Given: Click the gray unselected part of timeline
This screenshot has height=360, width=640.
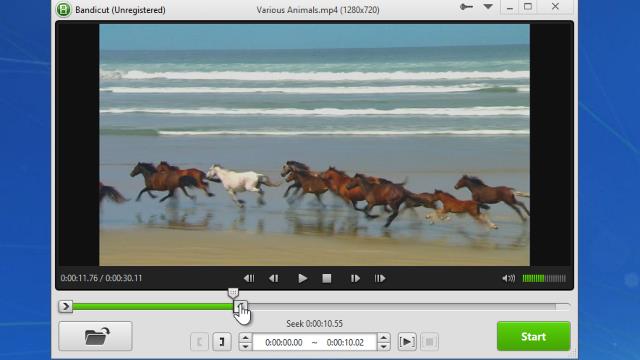Looking at the screenshot, I should click(x=402, y=307).
